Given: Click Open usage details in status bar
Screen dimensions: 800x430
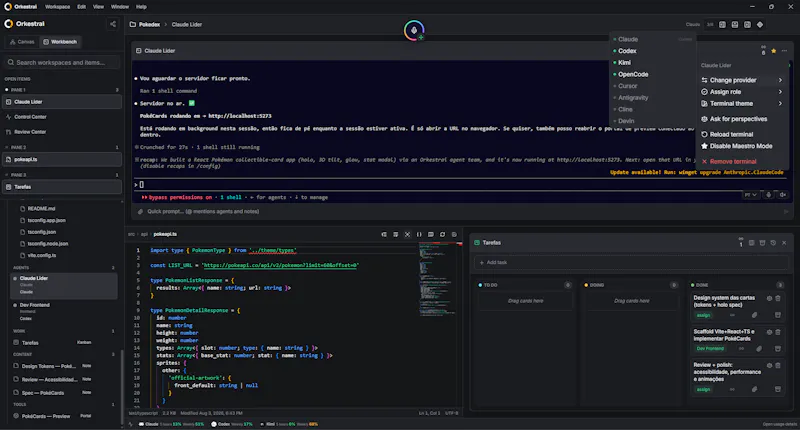Looking at the screenshot, I should tap(780, 424).
